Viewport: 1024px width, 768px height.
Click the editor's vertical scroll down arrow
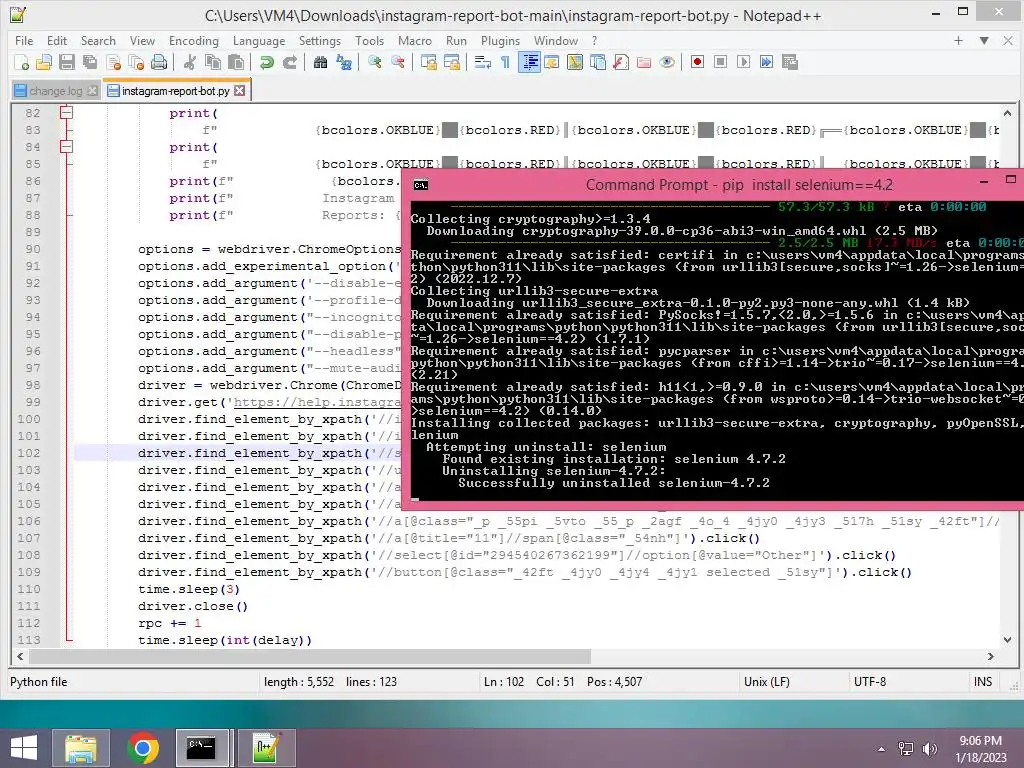coord(1008,640)
